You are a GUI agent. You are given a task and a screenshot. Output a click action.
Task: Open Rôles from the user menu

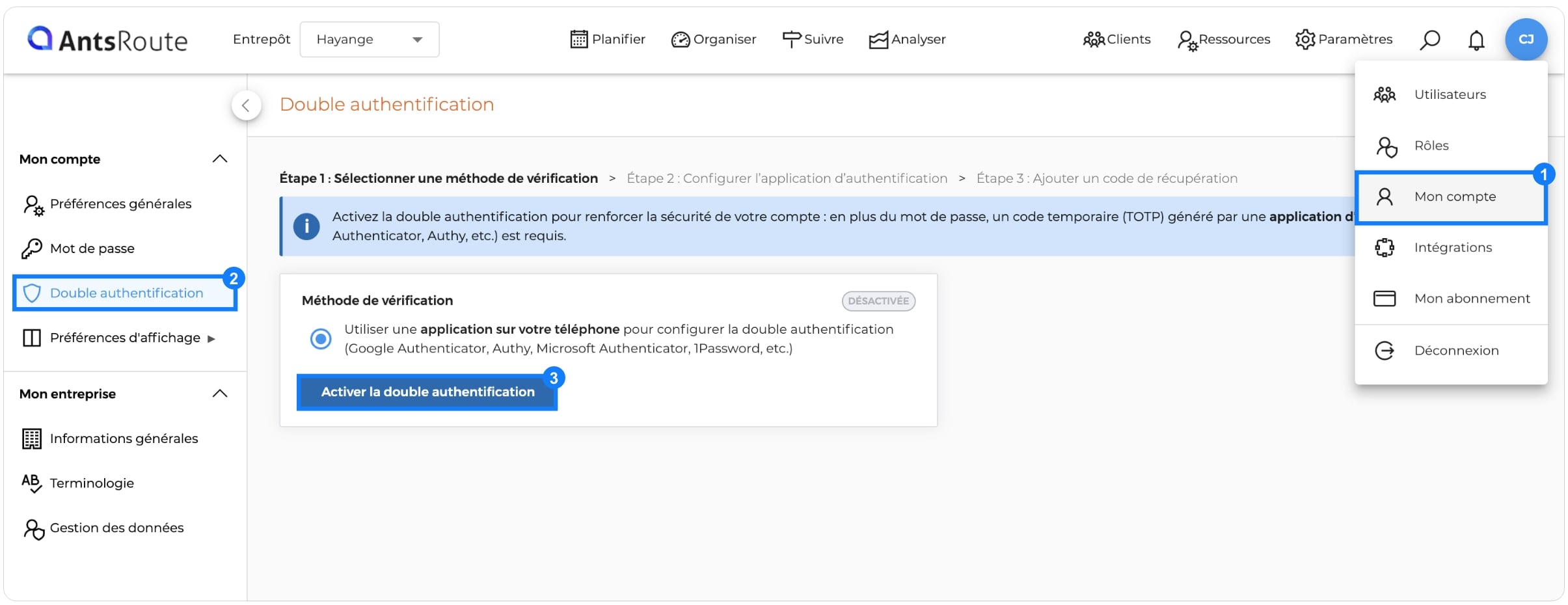(1451, 146)
